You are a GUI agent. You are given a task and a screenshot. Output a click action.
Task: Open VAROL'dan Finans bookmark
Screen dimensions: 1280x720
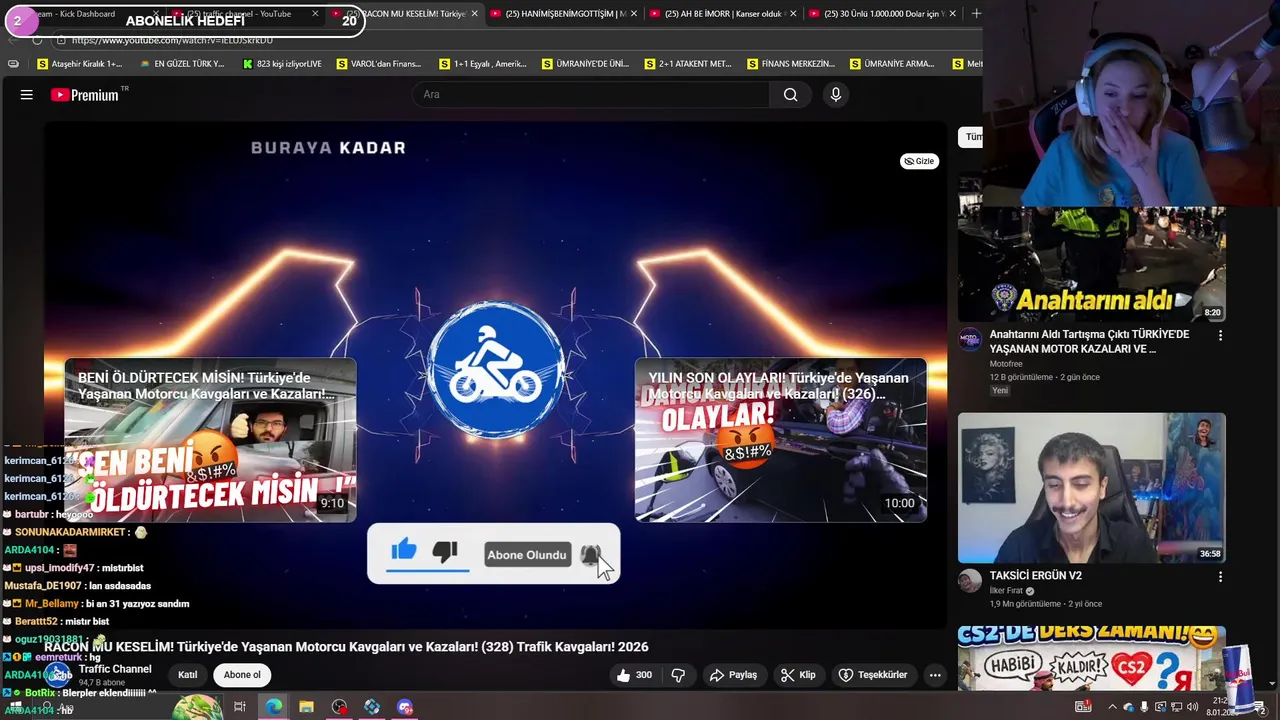379,64
